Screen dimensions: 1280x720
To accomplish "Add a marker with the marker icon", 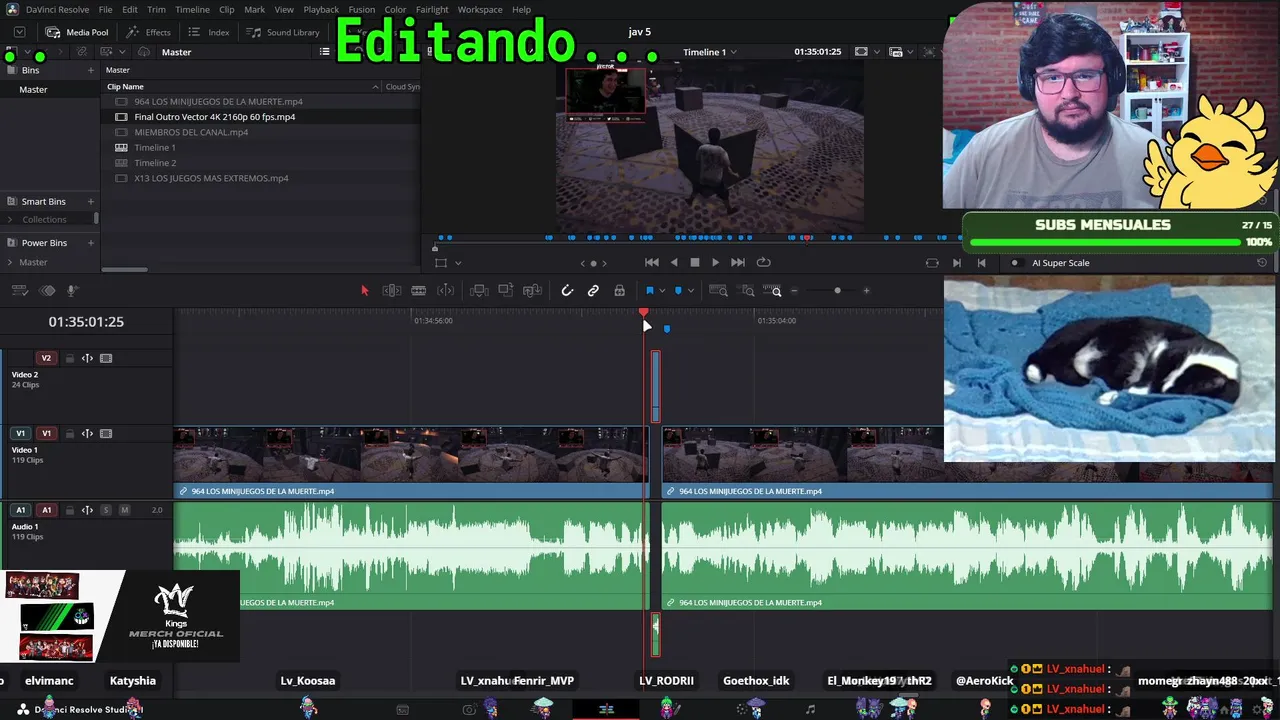I will click(678, 291).
